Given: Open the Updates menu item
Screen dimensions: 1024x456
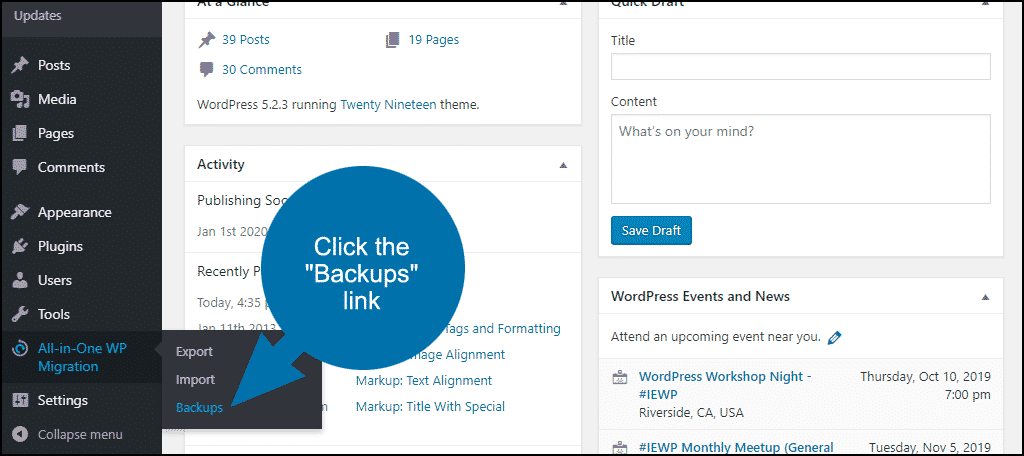Looking at the screenshot, I should click(37, 16).
